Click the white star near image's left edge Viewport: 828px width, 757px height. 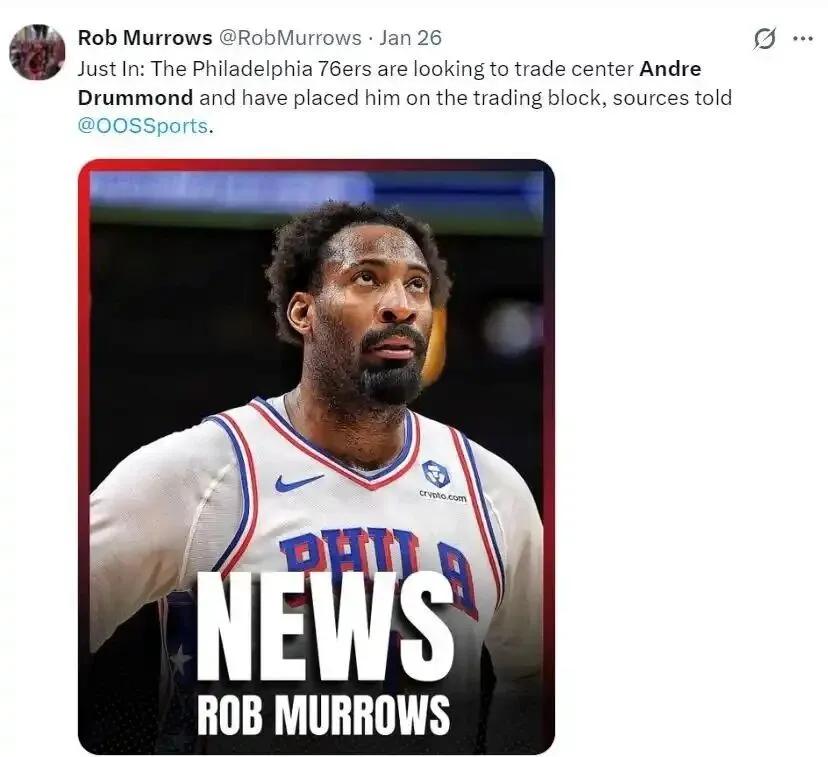tap(180, 660)
